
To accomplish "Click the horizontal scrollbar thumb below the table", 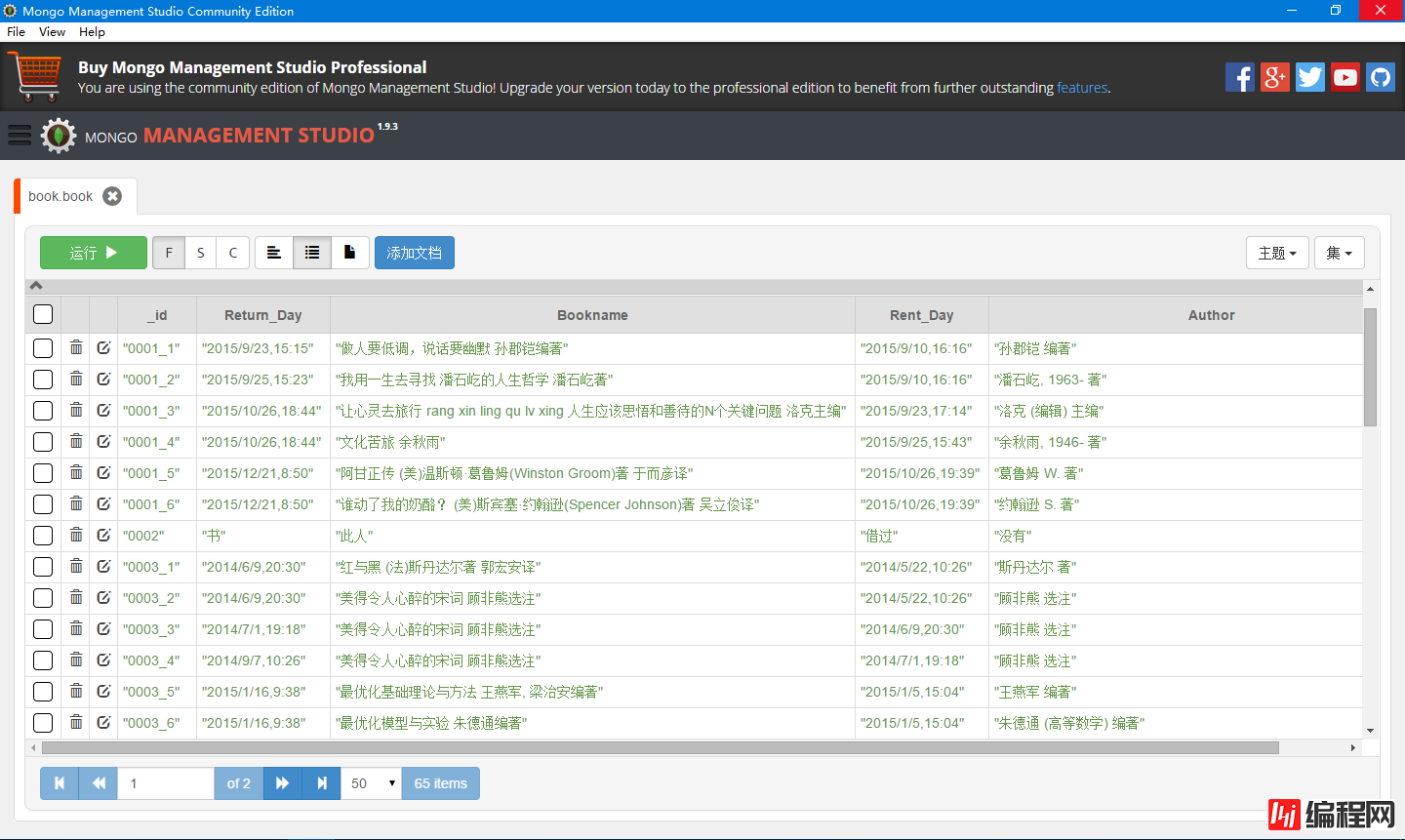I will tap(661, 748).
